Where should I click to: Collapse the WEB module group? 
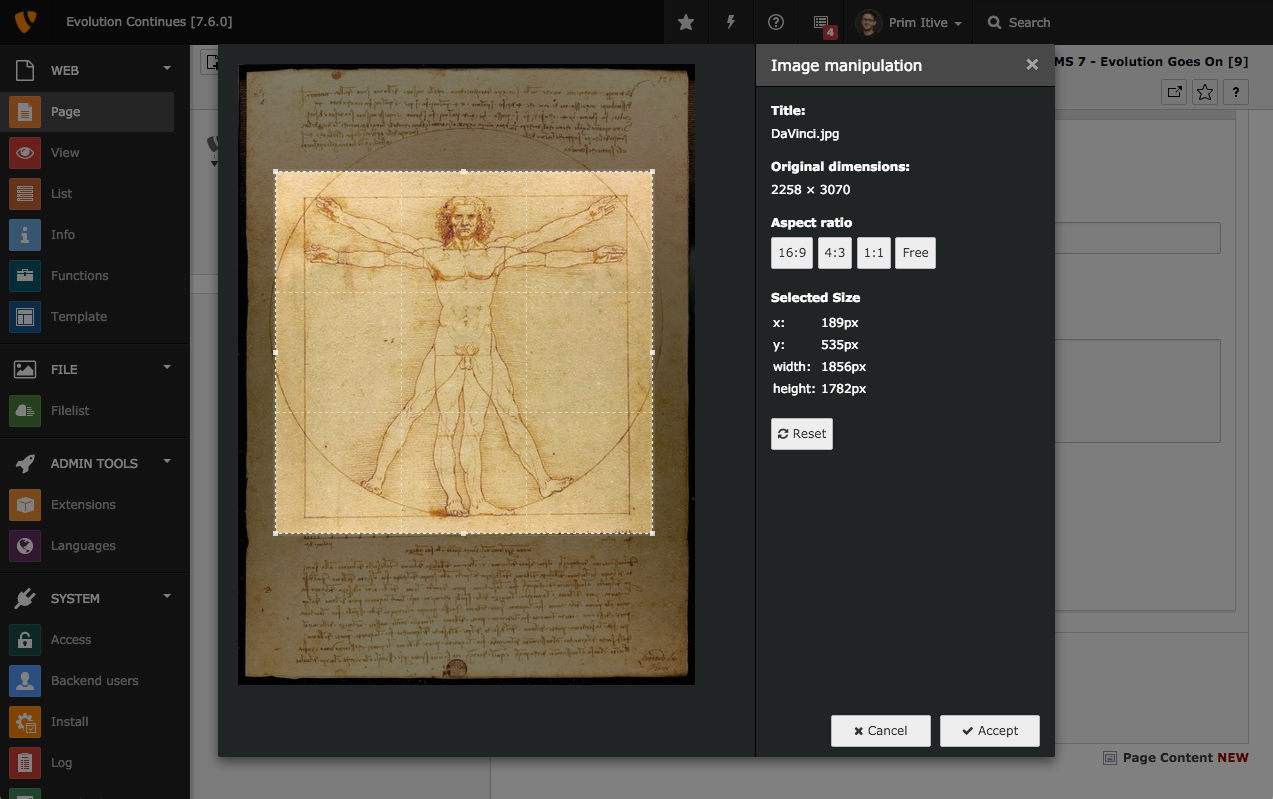click(167, 69)
